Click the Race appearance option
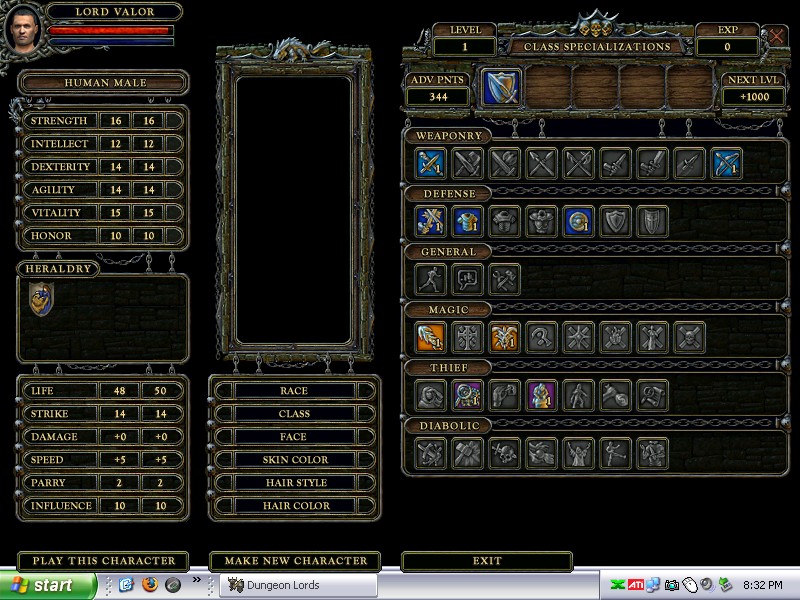The image size is (800, 600). 294,391
